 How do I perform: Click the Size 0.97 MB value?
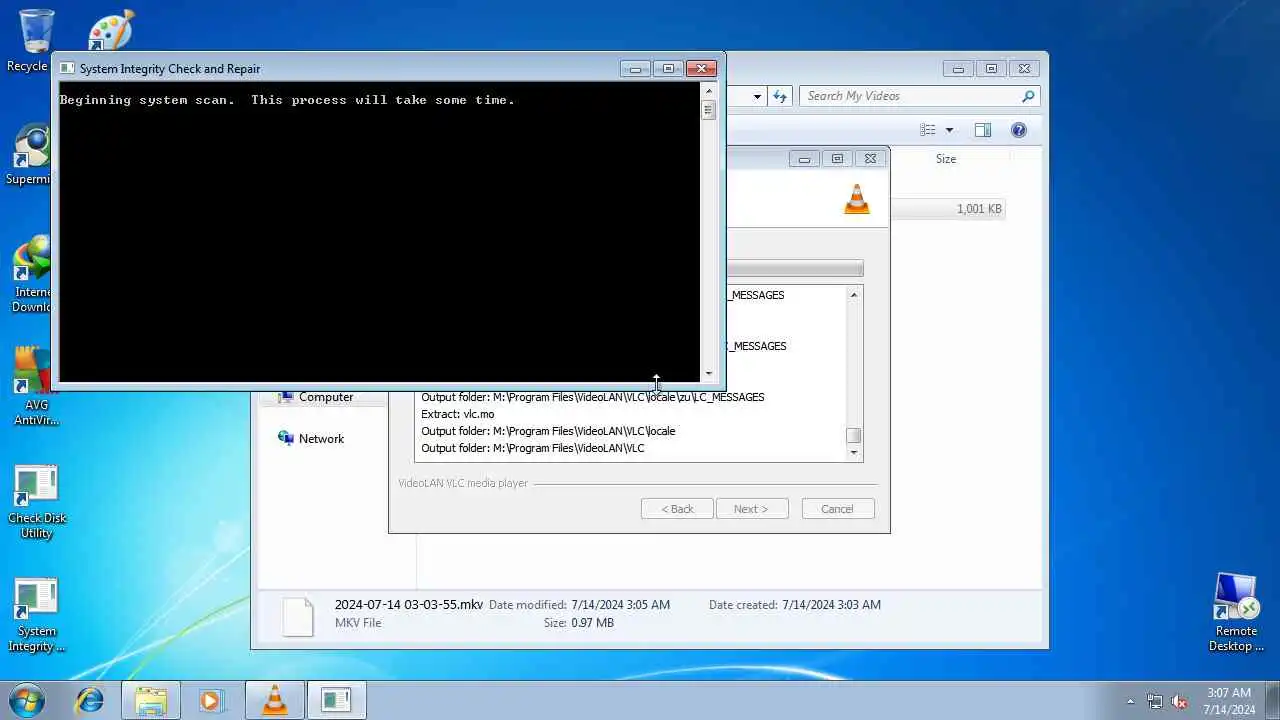click(592, 623)
